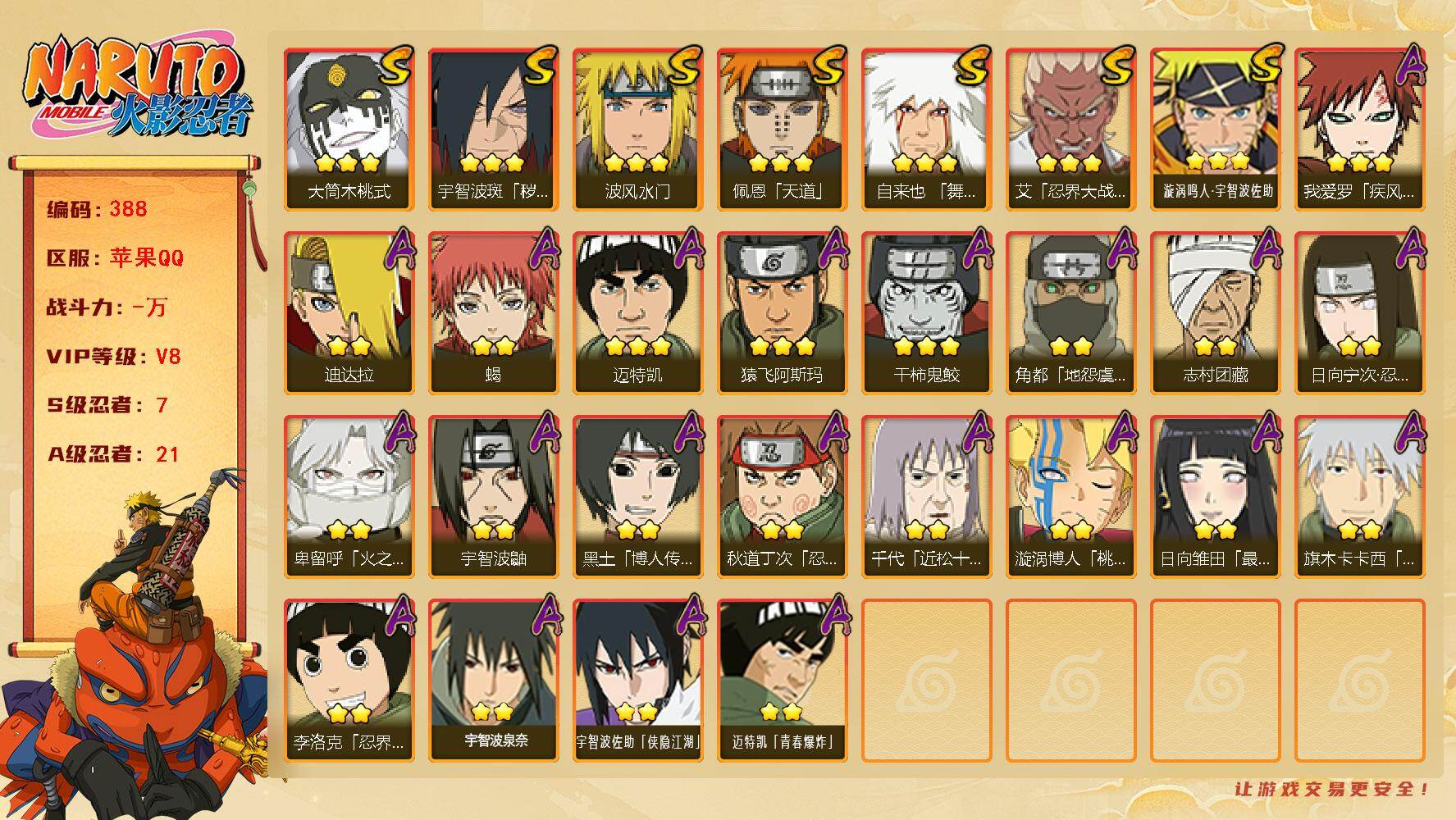Select the 蝎 ninja card

pos(493,313)
